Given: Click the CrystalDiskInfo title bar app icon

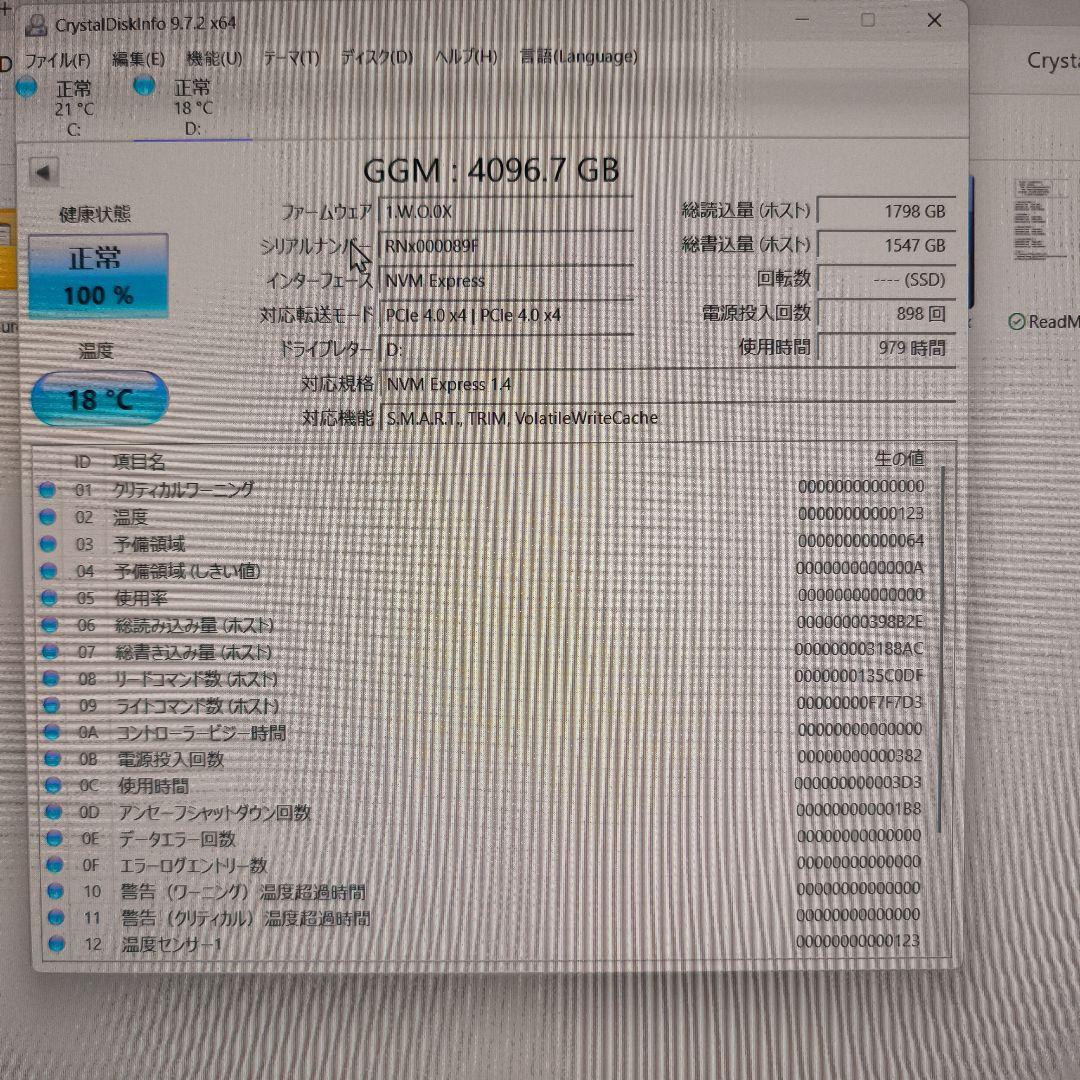Looking at the screenshot, I should point(37,25).
